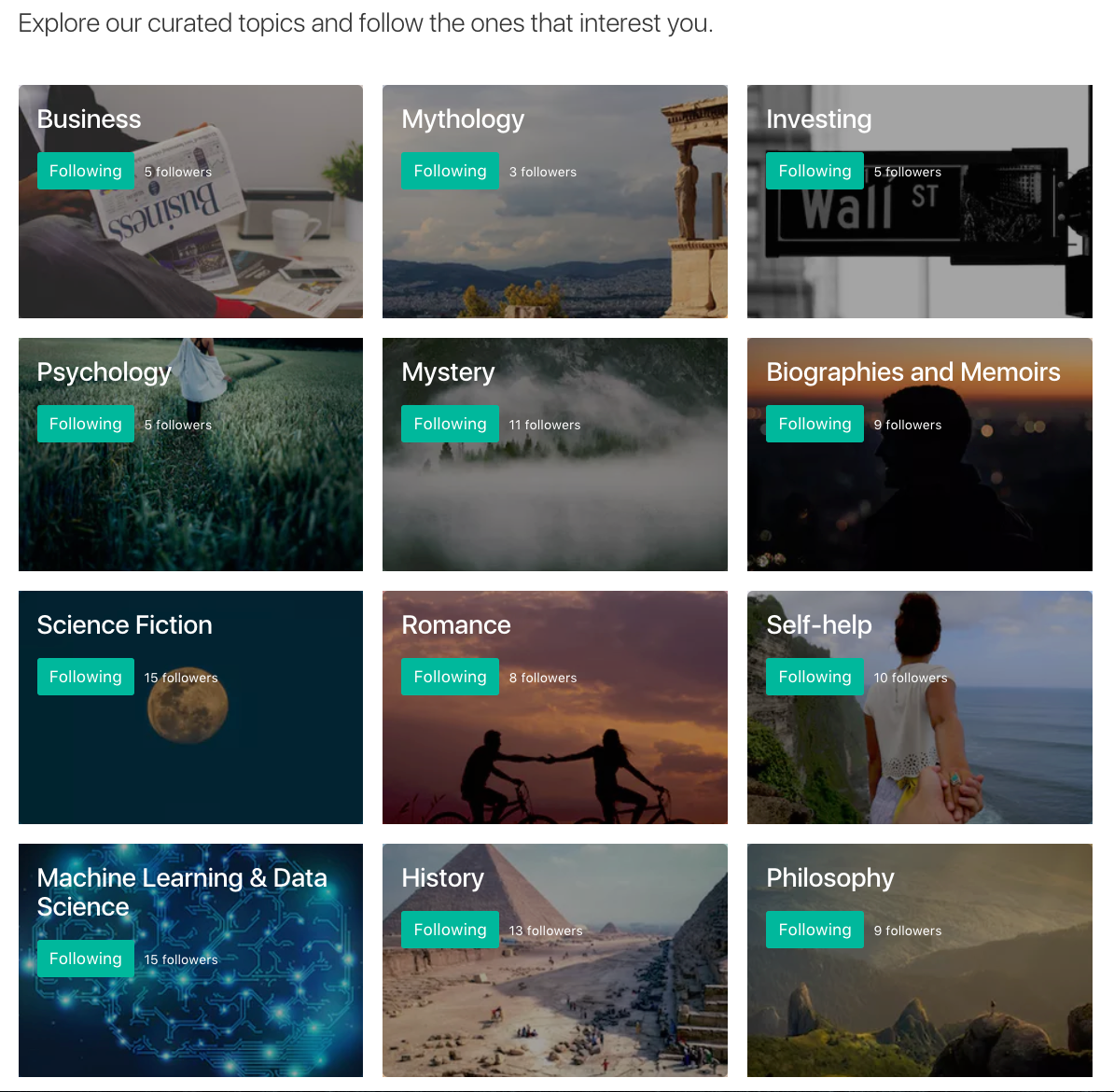The height and width of the screenshot is (1092, 1114).
Task: Unfollow Machine Learning & Data Science
Action: tap(85, 959)
